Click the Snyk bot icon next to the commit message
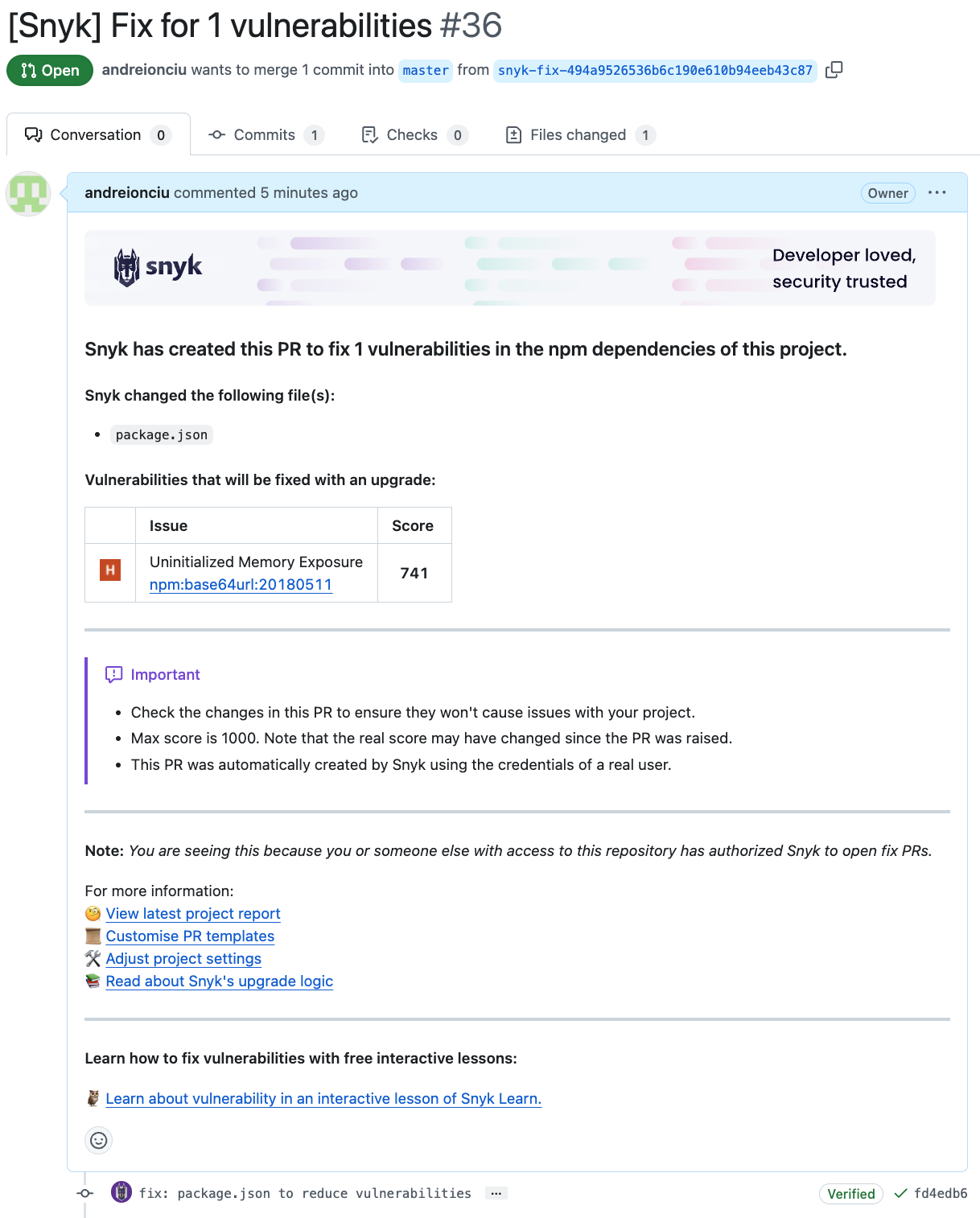This screenshot has width=980, height=1218. point(121,1193)
